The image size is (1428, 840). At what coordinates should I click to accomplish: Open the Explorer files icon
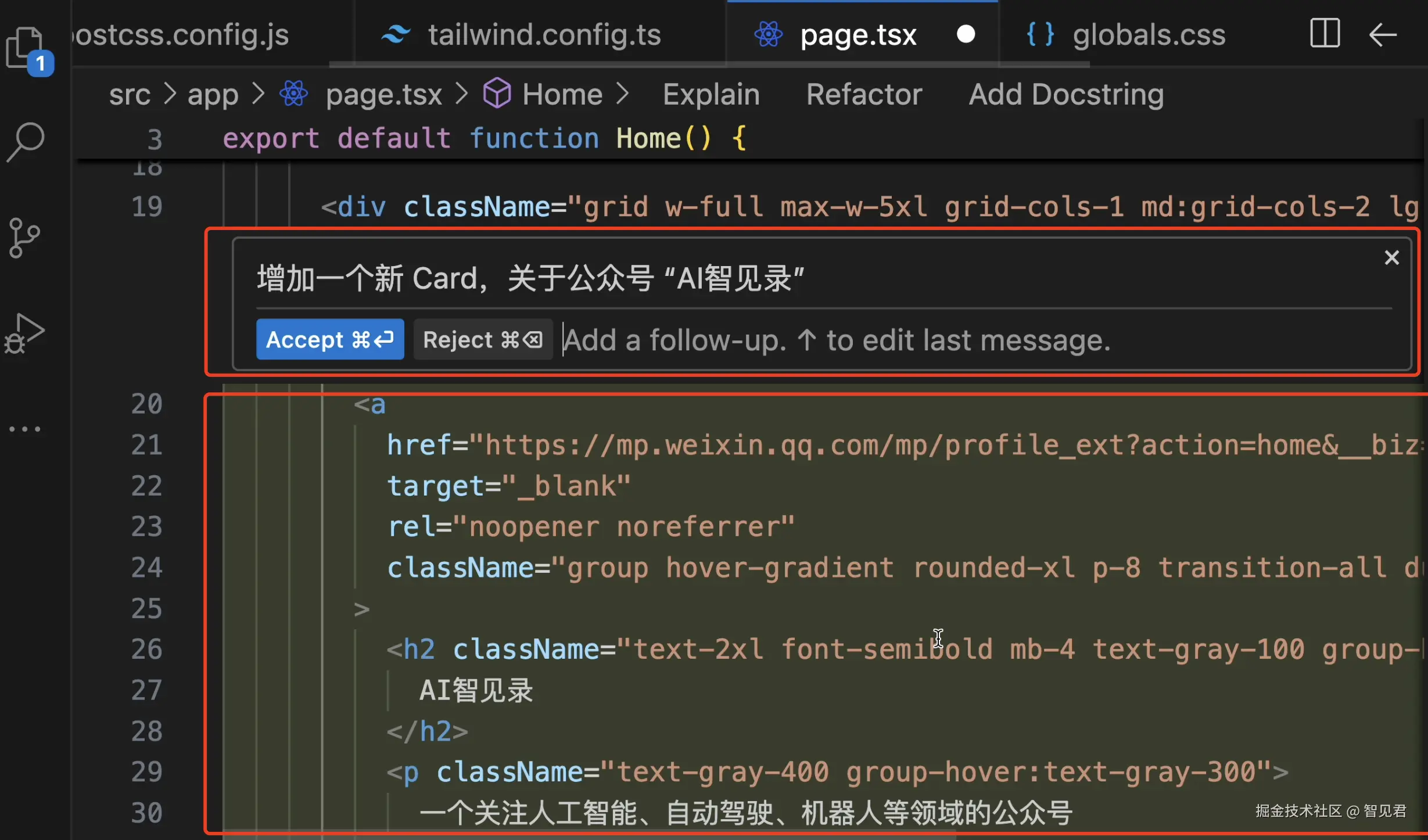pos(24,48)
